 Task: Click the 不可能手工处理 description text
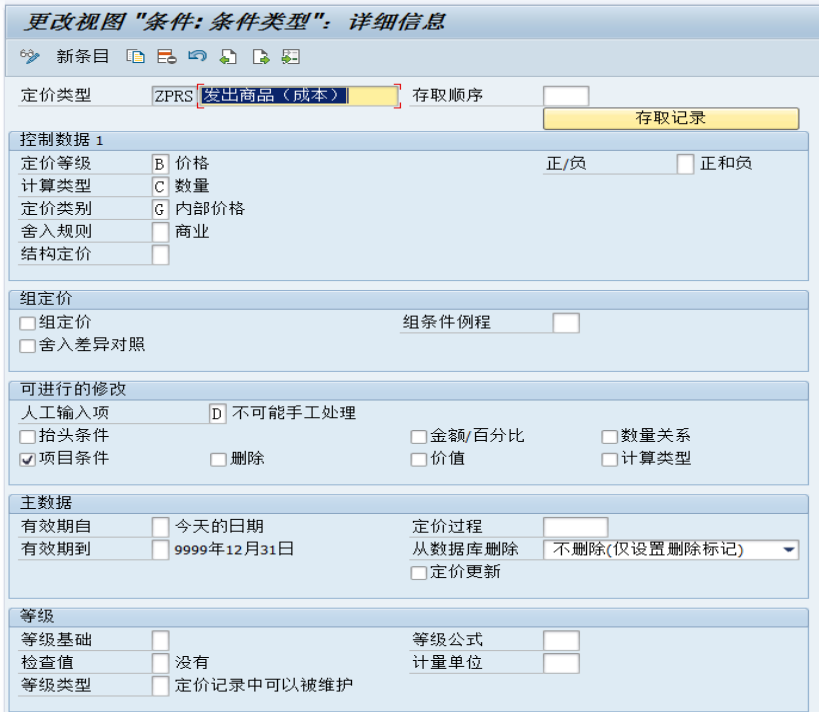pyautogui.click(x=294, y=413)
